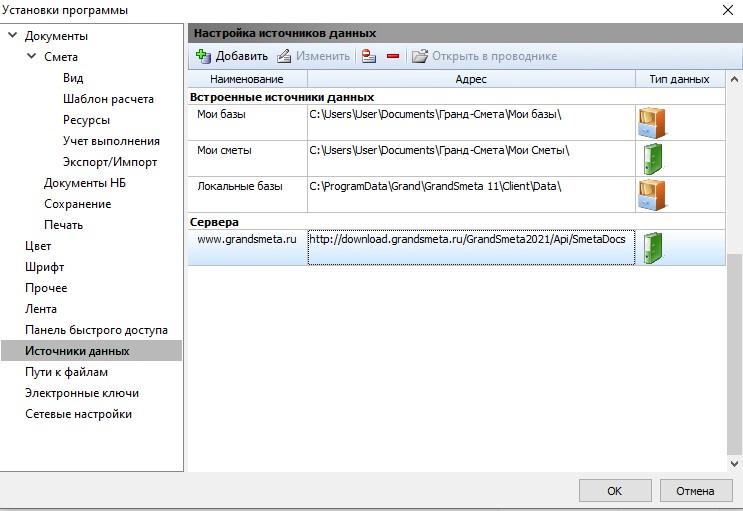Click the Добавить toolbar button
Screen dimensions: 743x511
click(231, 56)
